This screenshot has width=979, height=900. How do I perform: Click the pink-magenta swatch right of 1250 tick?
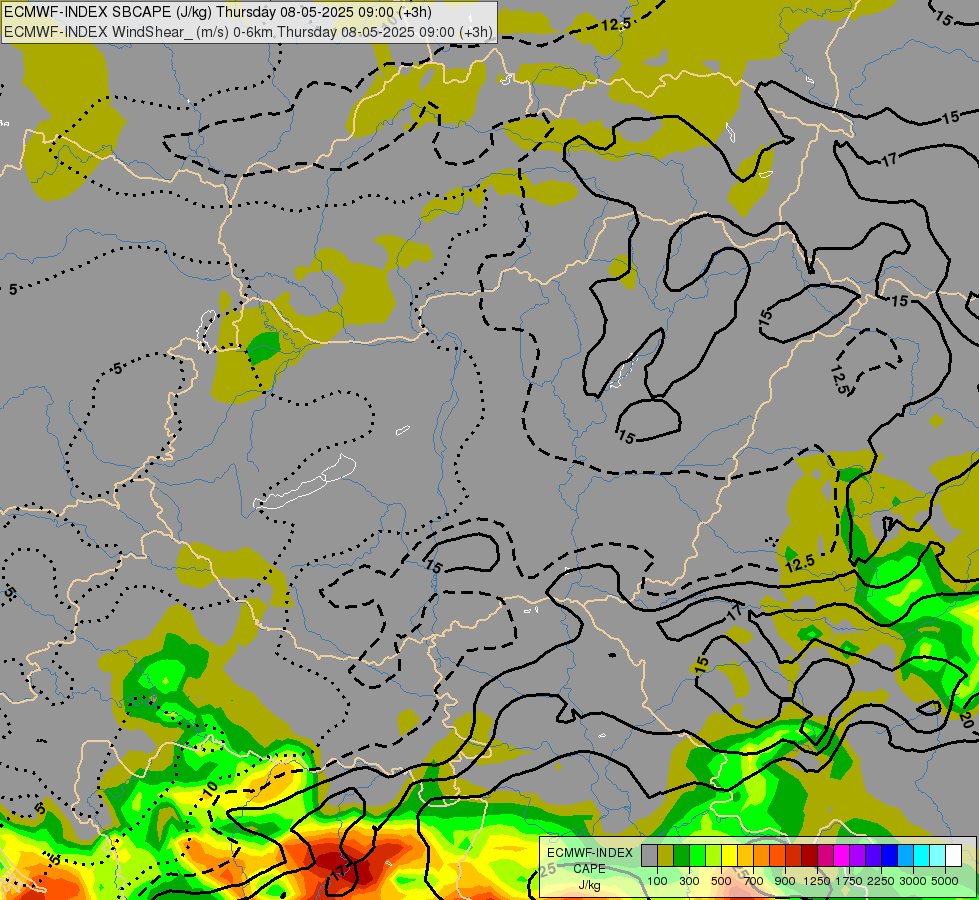825,855
